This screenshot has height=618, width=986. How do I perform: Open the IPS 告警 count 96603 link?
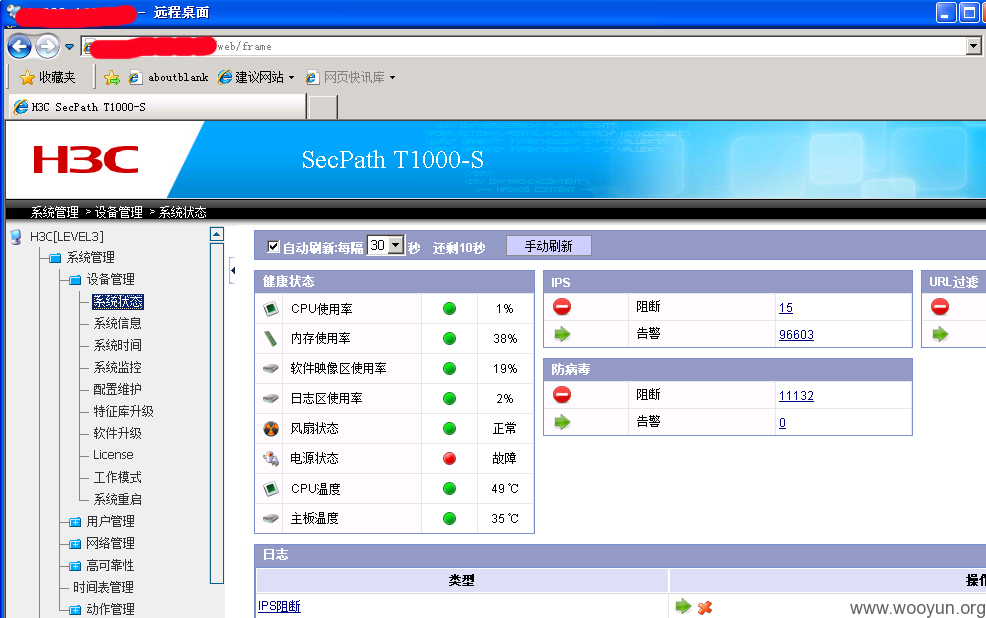796,334
